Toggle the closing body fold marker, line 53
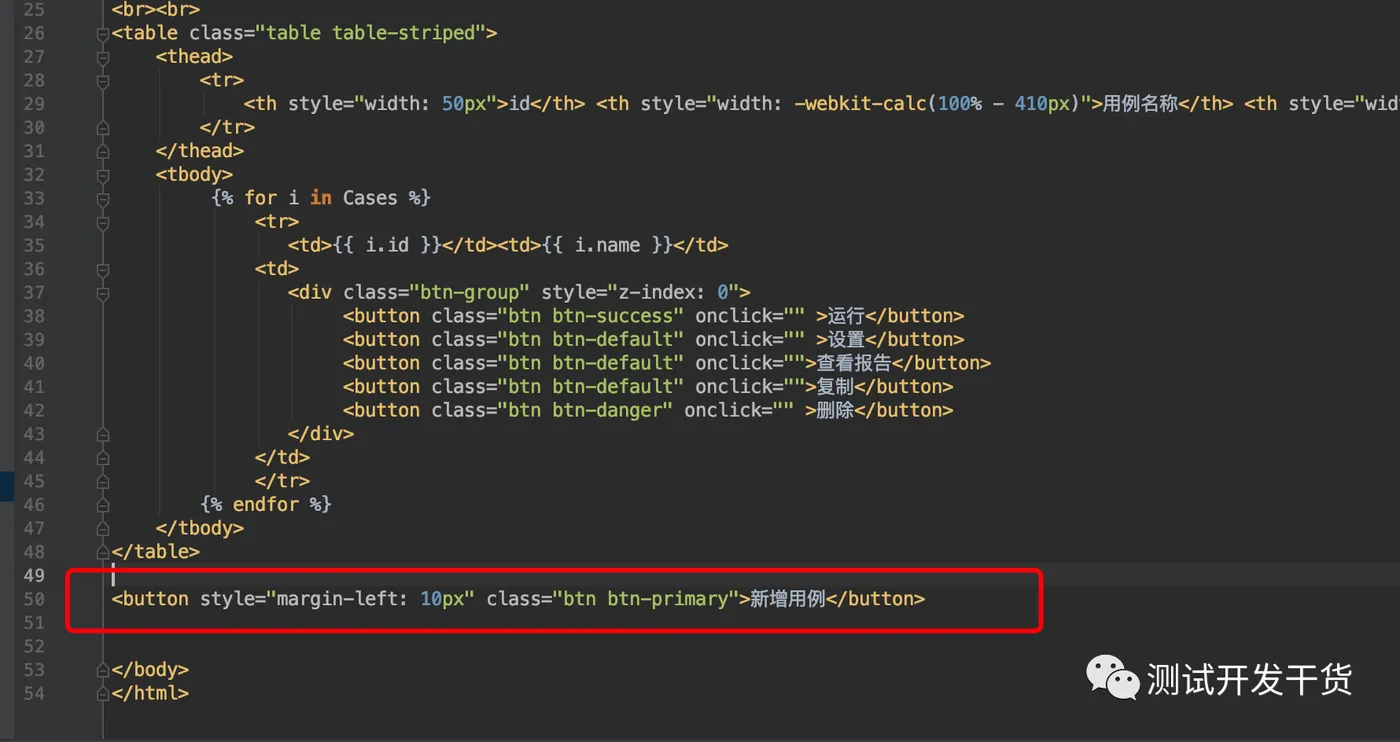Image resolution: width=1400 pixels, height=742 pixels. tap(102, 671)
